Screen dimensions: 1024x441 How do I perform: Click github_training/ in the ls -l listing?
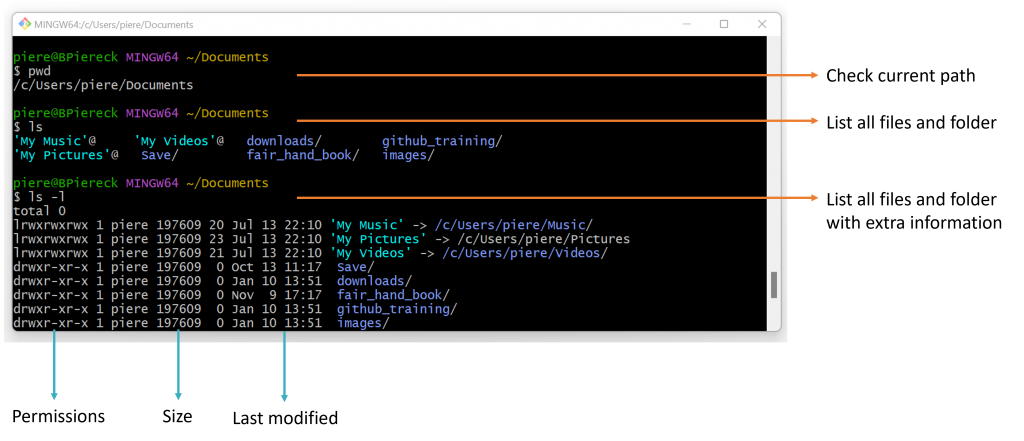pos(397,310)
